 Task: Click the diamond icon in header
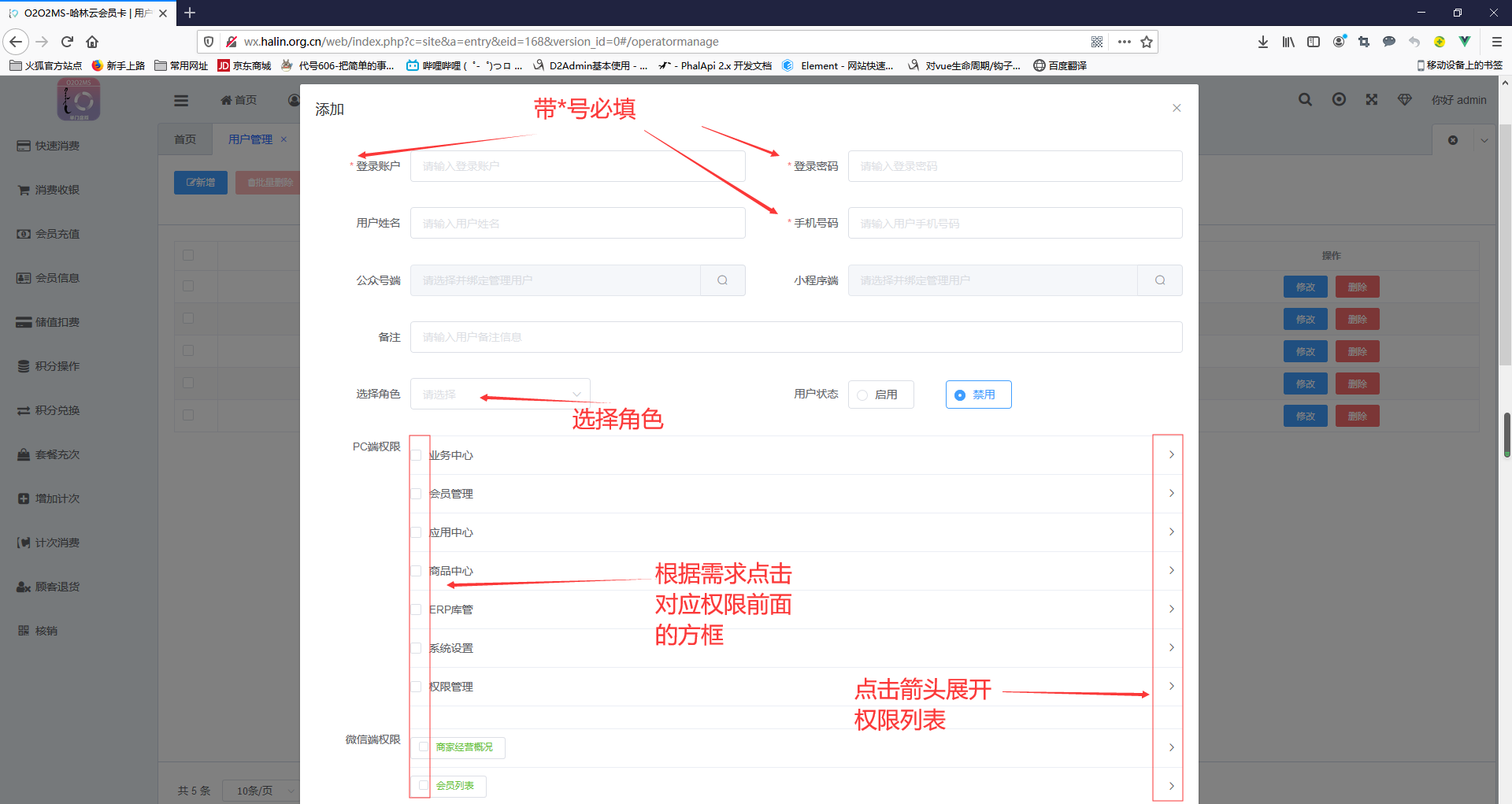pyautogui.click(x=1405, y=100)
